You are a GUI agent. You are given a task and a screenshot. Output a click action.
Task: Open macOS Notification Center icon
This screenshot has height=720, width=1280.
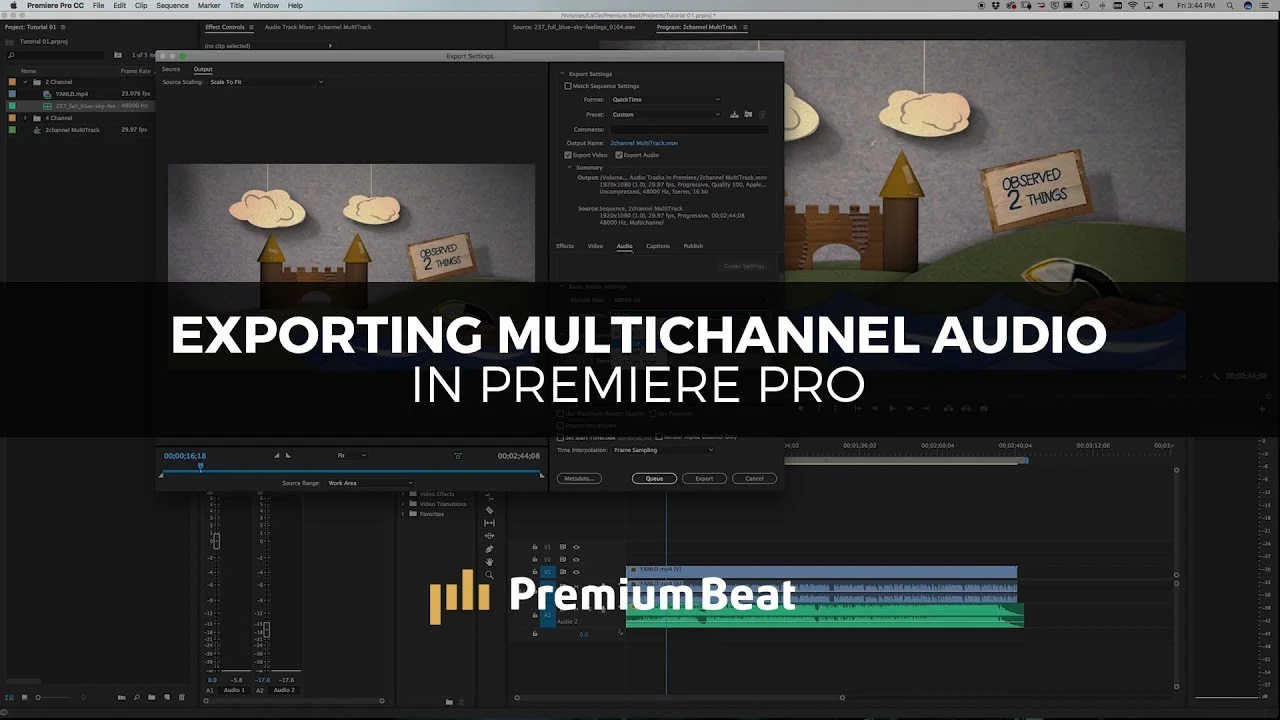point(1267,5)
